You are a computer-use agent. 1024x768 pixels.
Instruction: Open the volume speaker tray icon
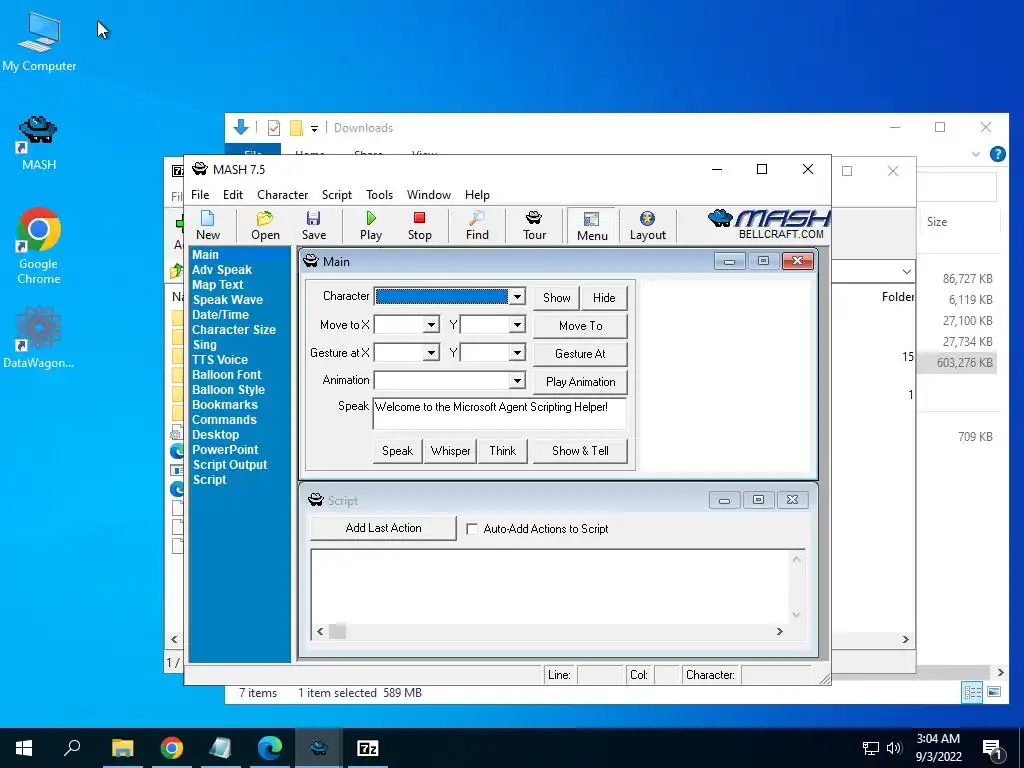(x=894, y=748)
